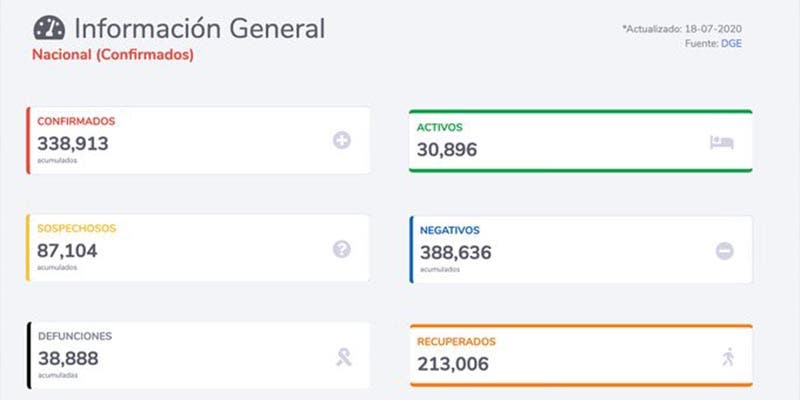
Task: Click the dashboard gauge icon beside Información General
Action: [x=49, y=28]
